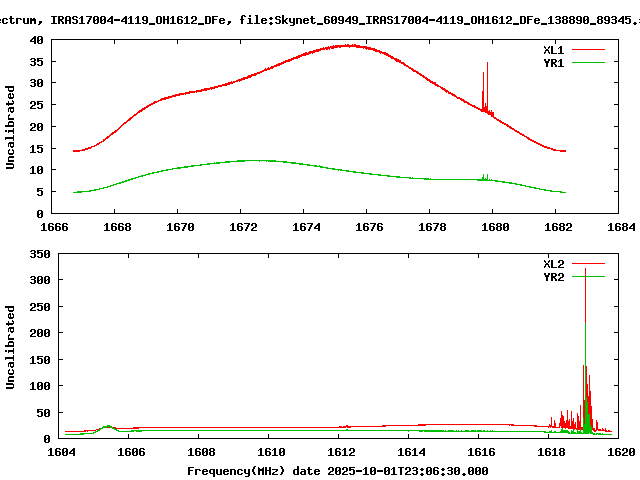640x480 pixels.
Task: Click the lower plot's Uncalibrated axis label
Action: click(11, 347)
